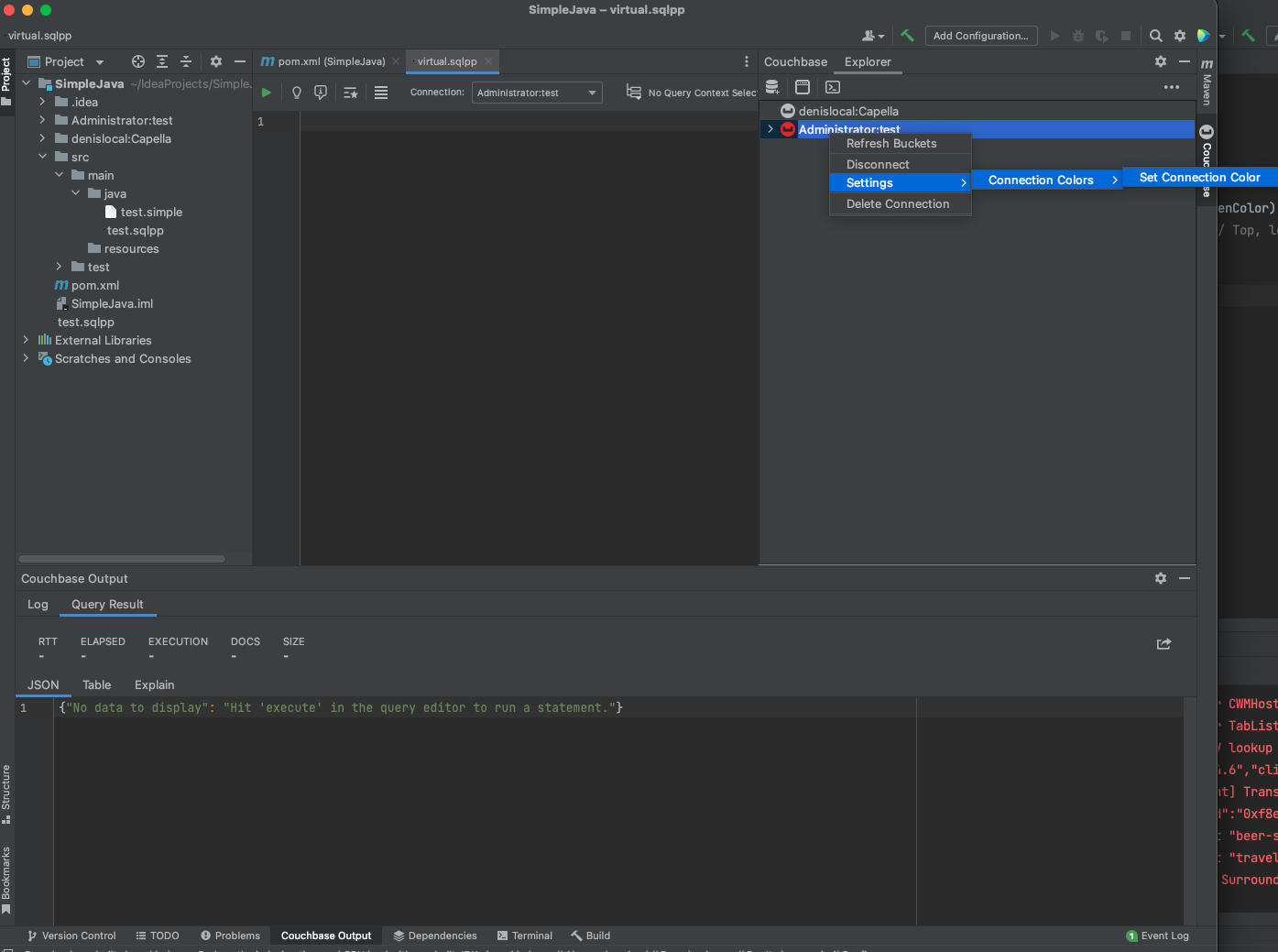Screen dimensions: 1278x952
Task: Expand the denislocal:Capella folder in Project
Action: (43, 138)
